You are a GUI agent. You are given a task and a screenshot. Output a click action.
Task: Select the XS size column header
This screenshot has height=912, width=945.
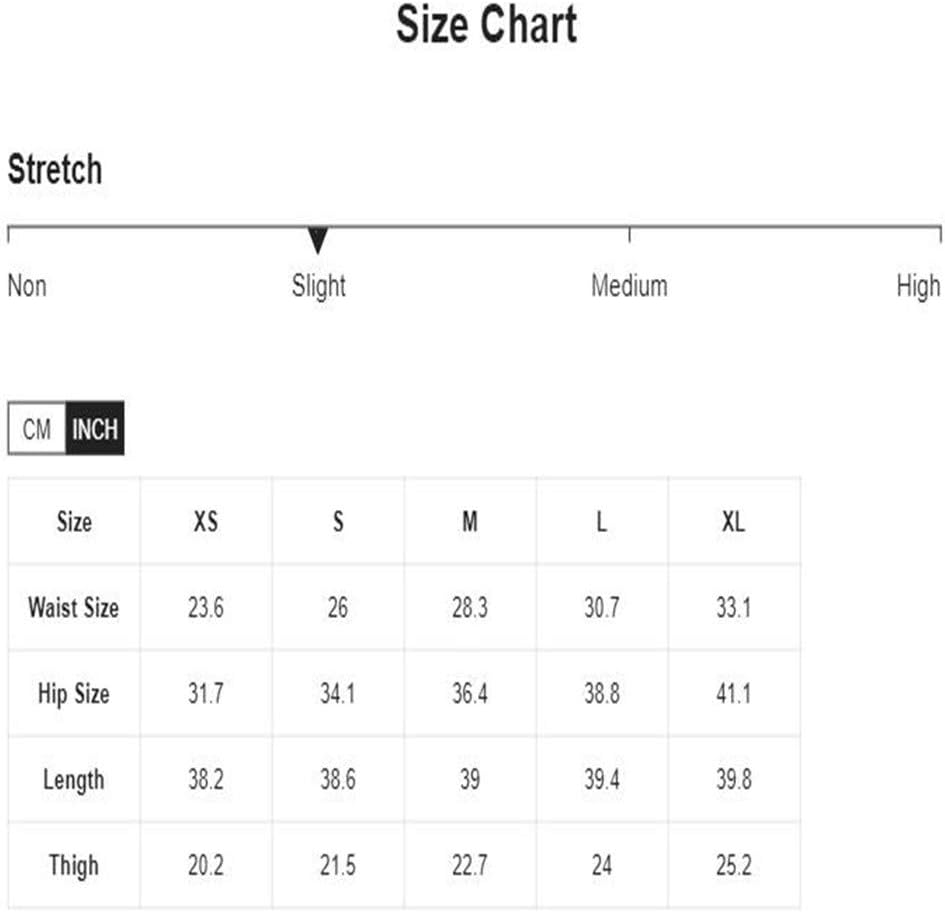(206, 521)
